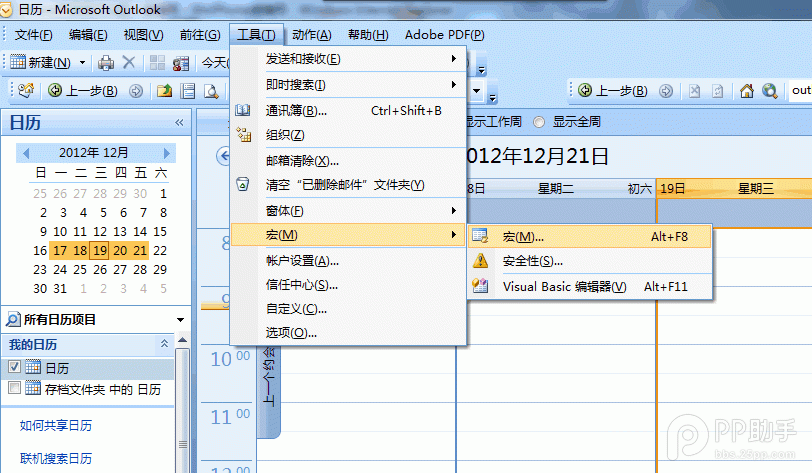Open 通讯簿(B) address book item
The height and width of the screenshot is (473, 812).
[348, 110]
